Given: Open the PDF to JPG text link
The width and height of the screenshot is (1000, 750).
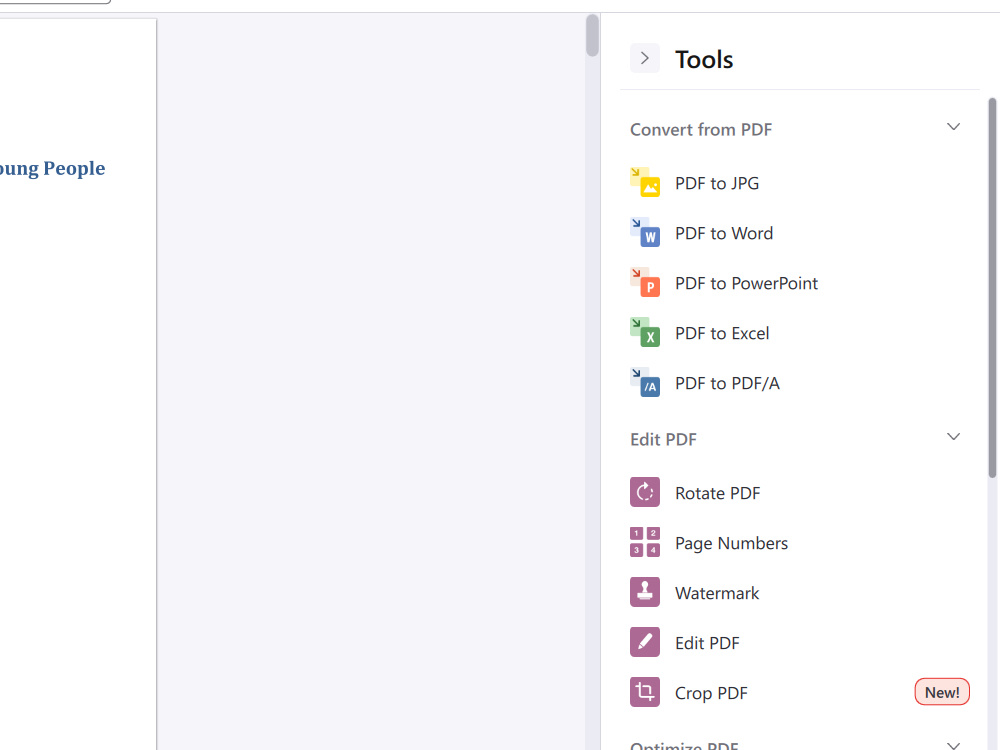Looking at the screenshot, I should tap(717, 184).
